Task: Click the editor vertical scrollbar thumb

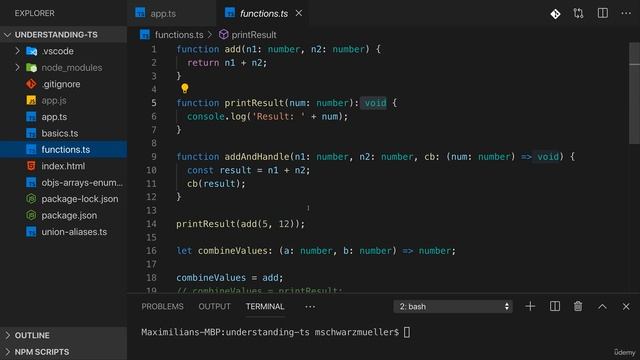Action: click(634, 93)
